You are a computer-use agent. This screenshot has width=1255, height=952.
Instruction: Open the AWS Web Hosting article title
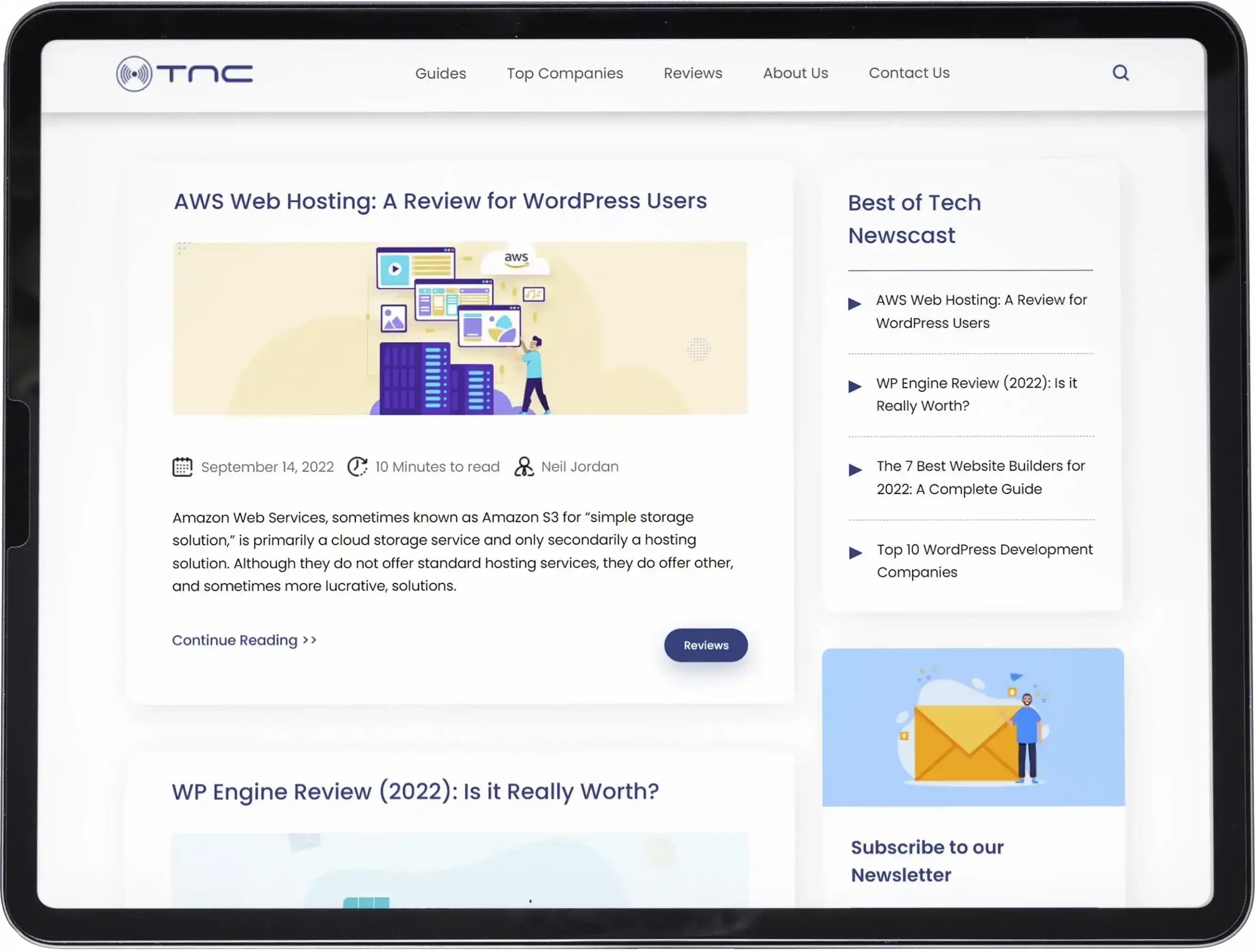(440, 201)
